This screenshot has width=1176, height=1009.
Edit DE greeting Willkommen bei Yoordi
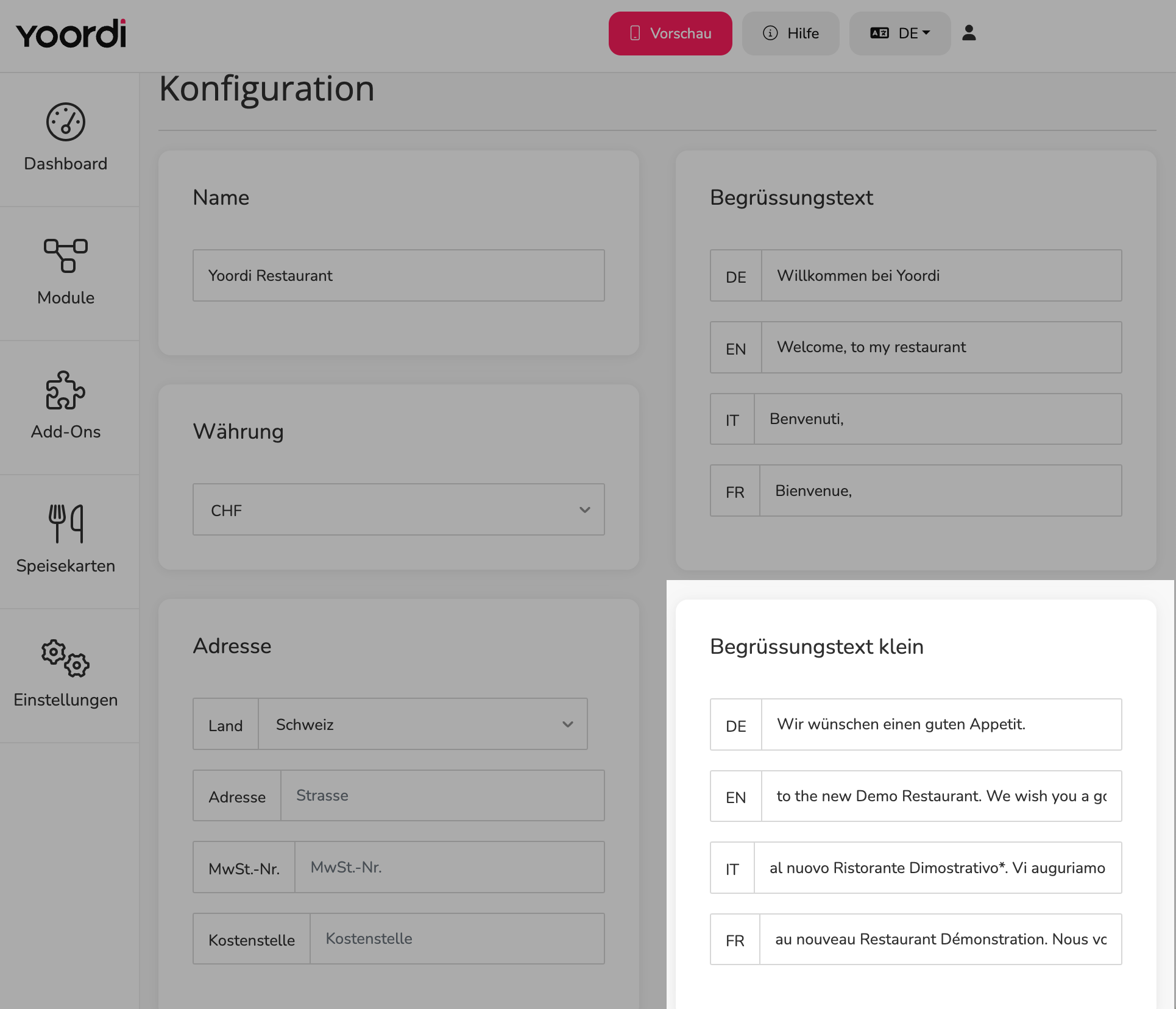tap(941, 275)
